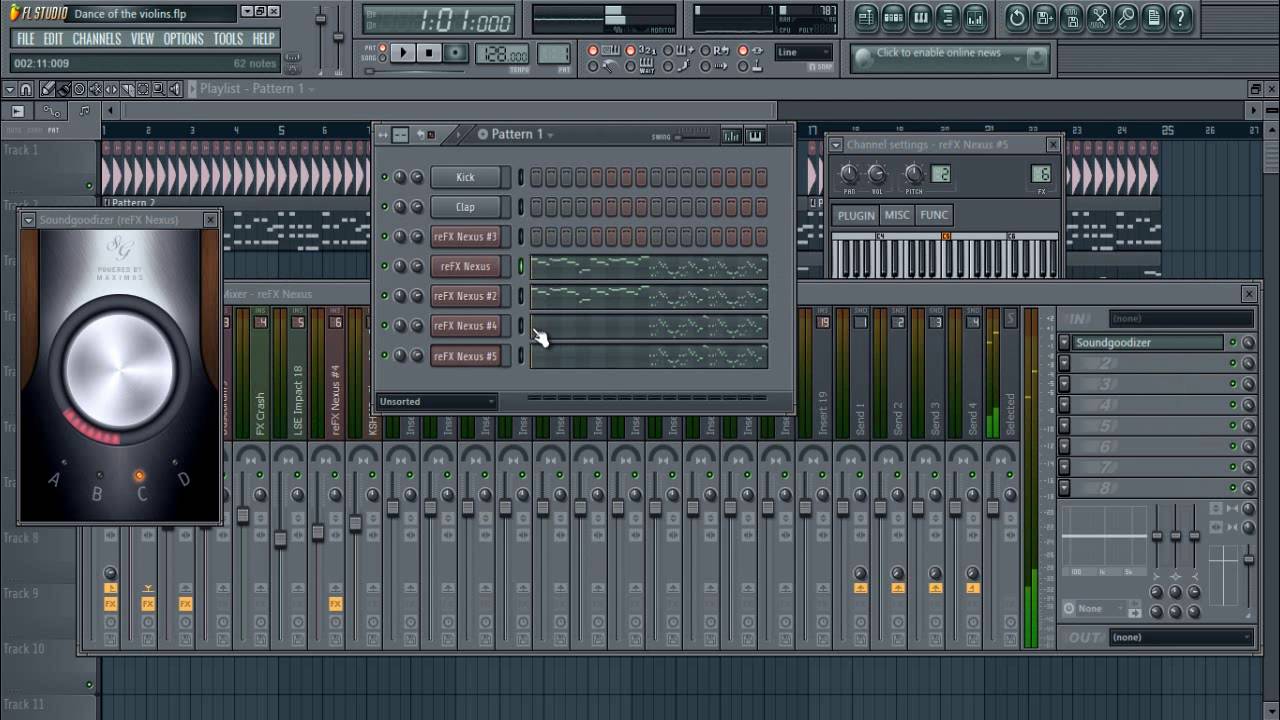Open mixer output (none) dropdown
Image resolution: width=1280 pixels, height=720 pixels.
coord(1180,637)
